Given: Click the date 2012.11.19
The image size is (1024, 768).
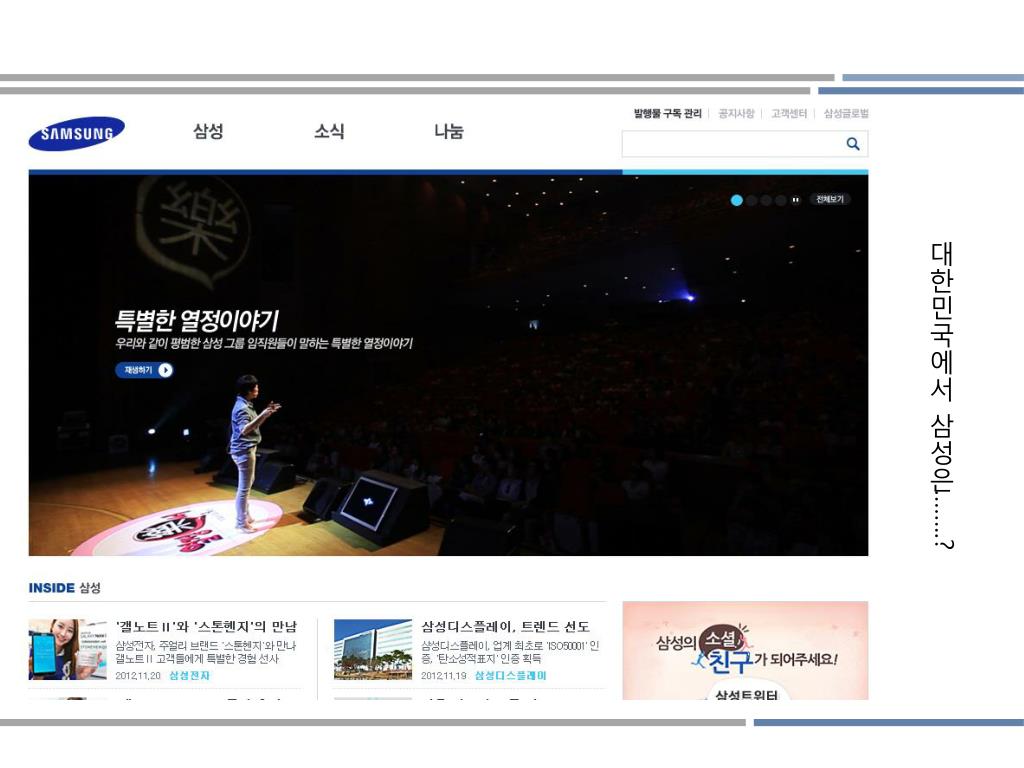Looking at the screenshot, I should 443,675.
